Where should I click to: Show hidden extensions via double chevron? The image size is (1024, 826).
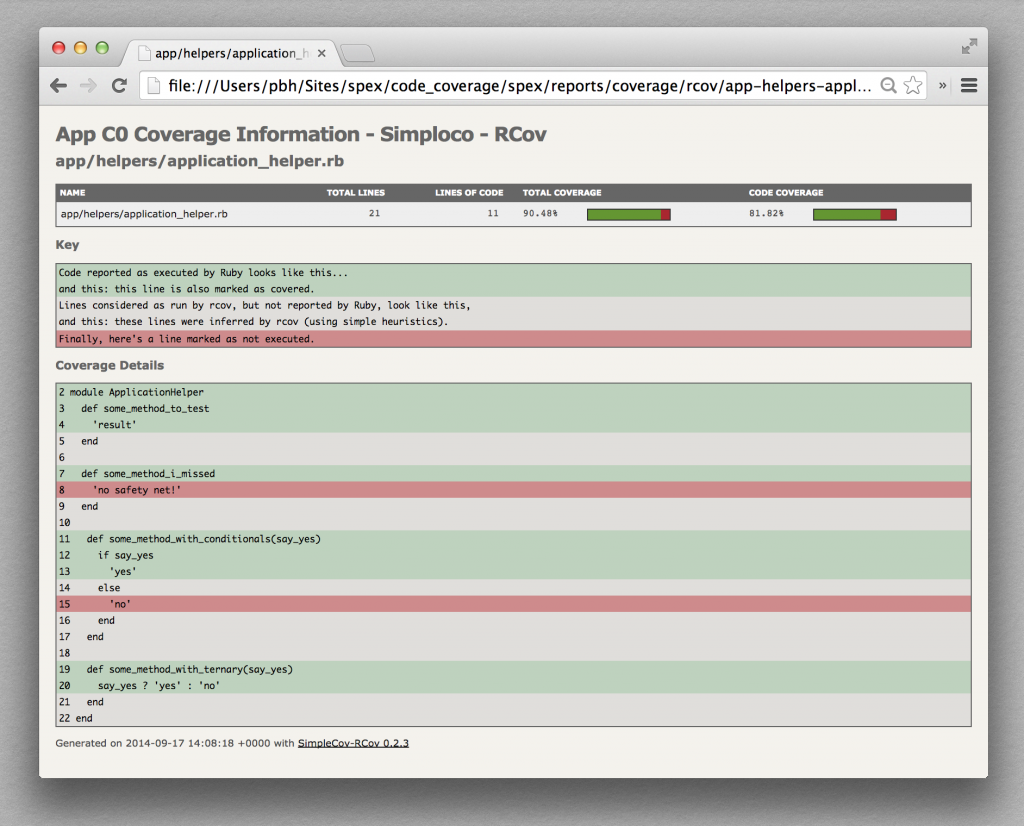(942, 86)
